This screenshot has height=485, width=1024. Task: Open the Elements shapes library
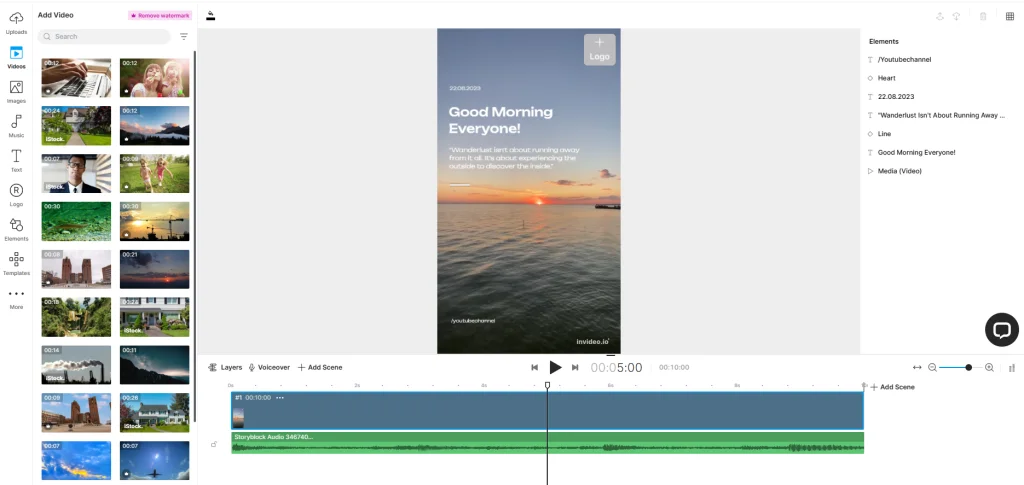pos(16,230)
